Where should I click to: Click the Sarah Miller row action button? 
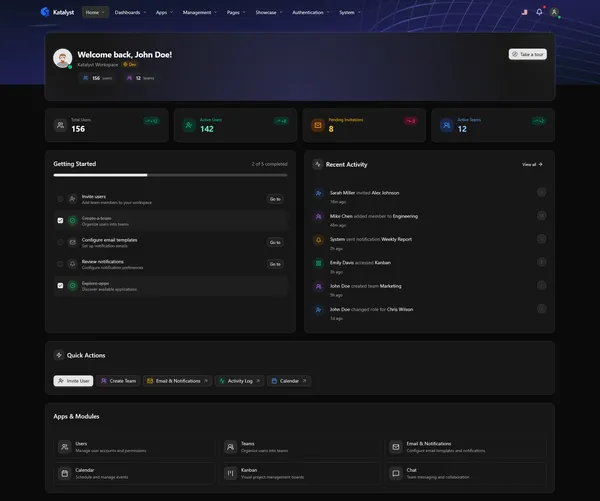[541, 192]
